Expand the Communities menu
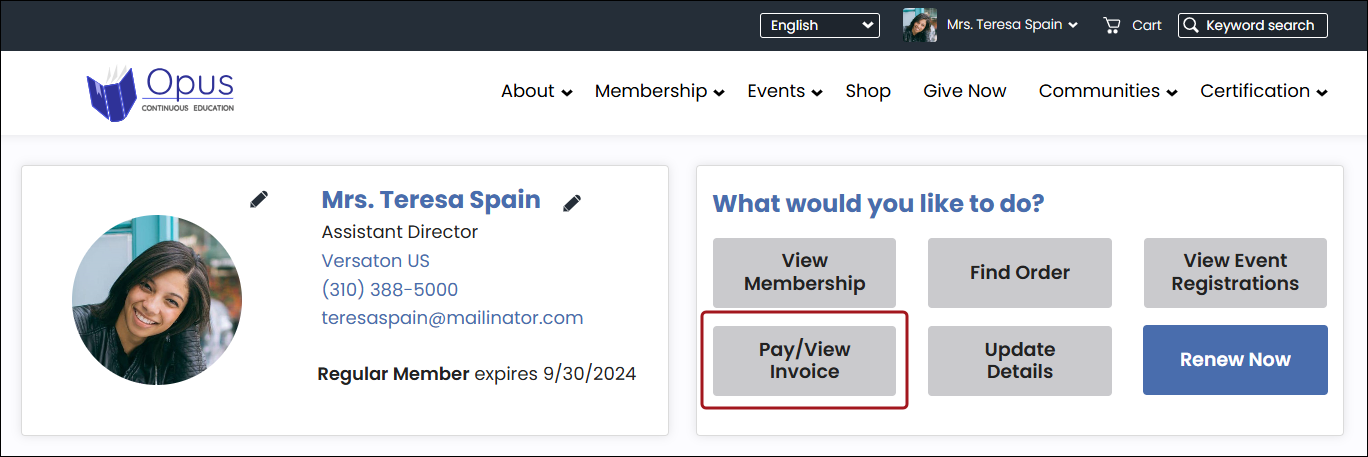1368x457 pixels. click(x=1108, y=91)
